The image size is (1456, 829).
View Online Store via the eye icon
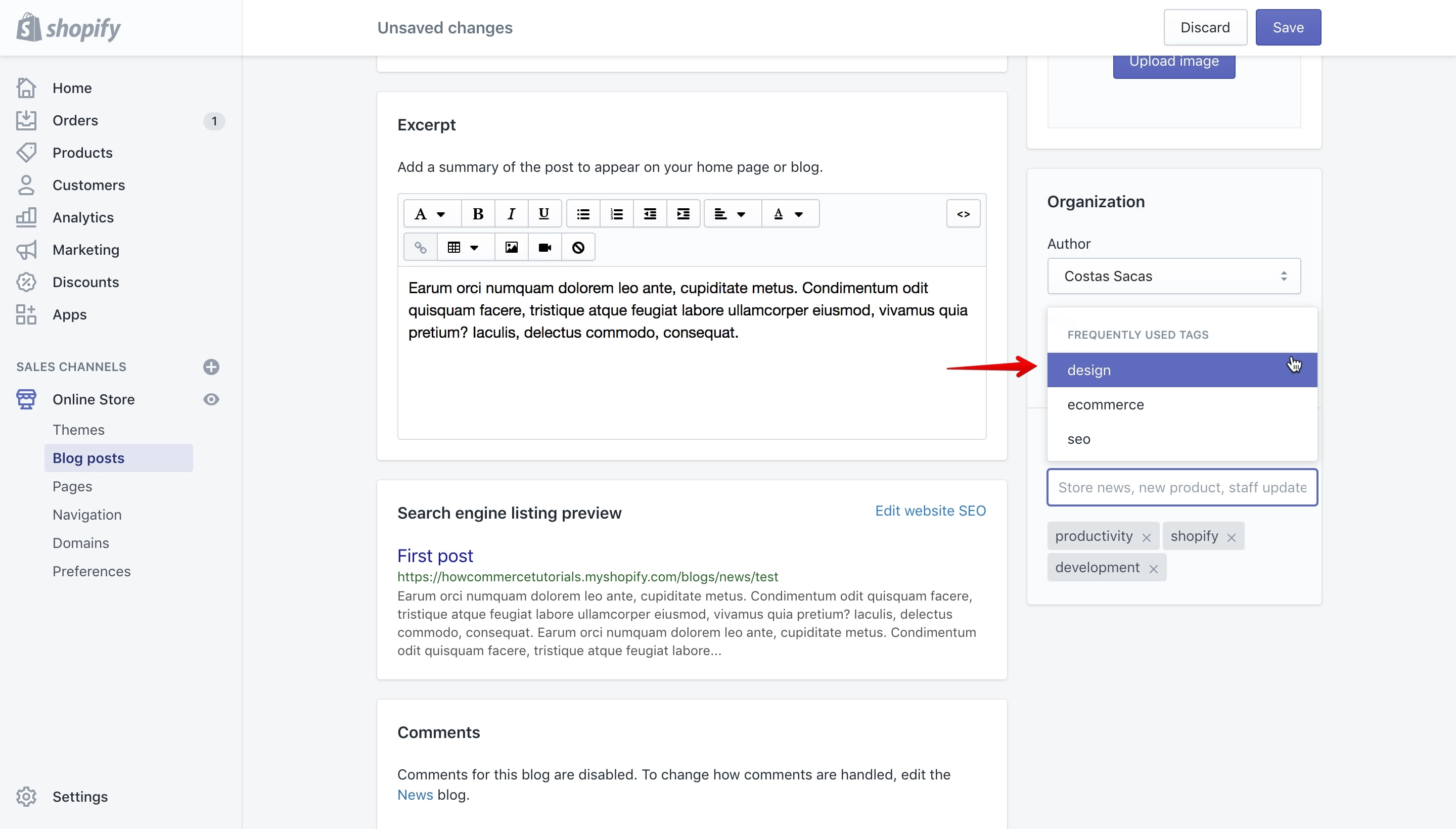point(211,400)
